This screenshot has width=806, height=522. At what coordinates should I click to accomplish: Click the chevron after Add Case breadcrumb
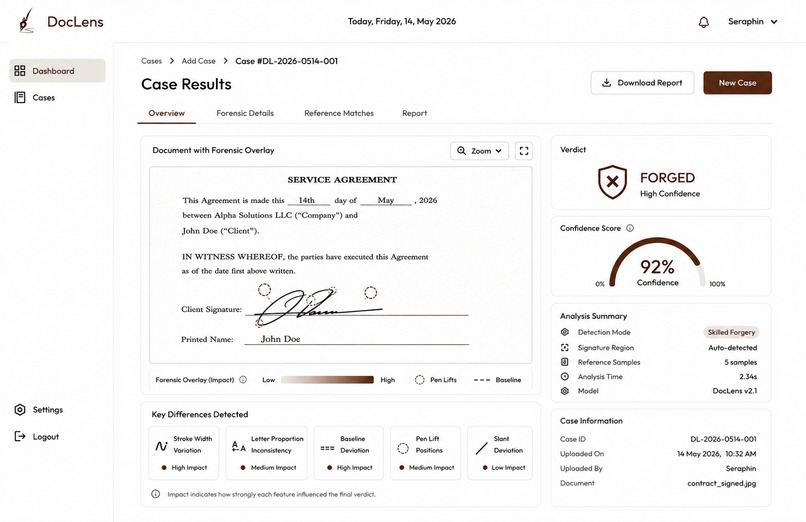pyautogui.click(x=225, y=61)
